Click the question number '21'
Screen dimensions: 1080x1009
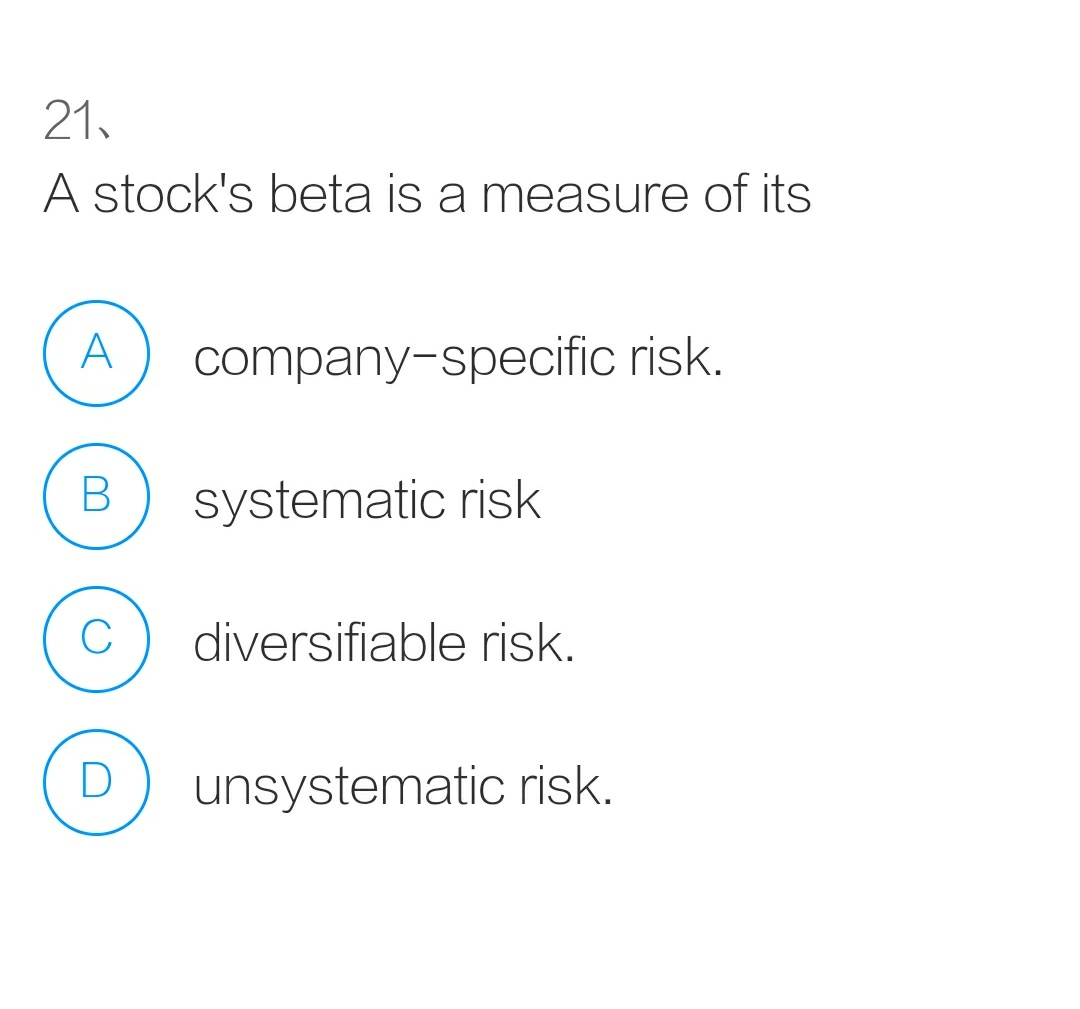[75, 118]
